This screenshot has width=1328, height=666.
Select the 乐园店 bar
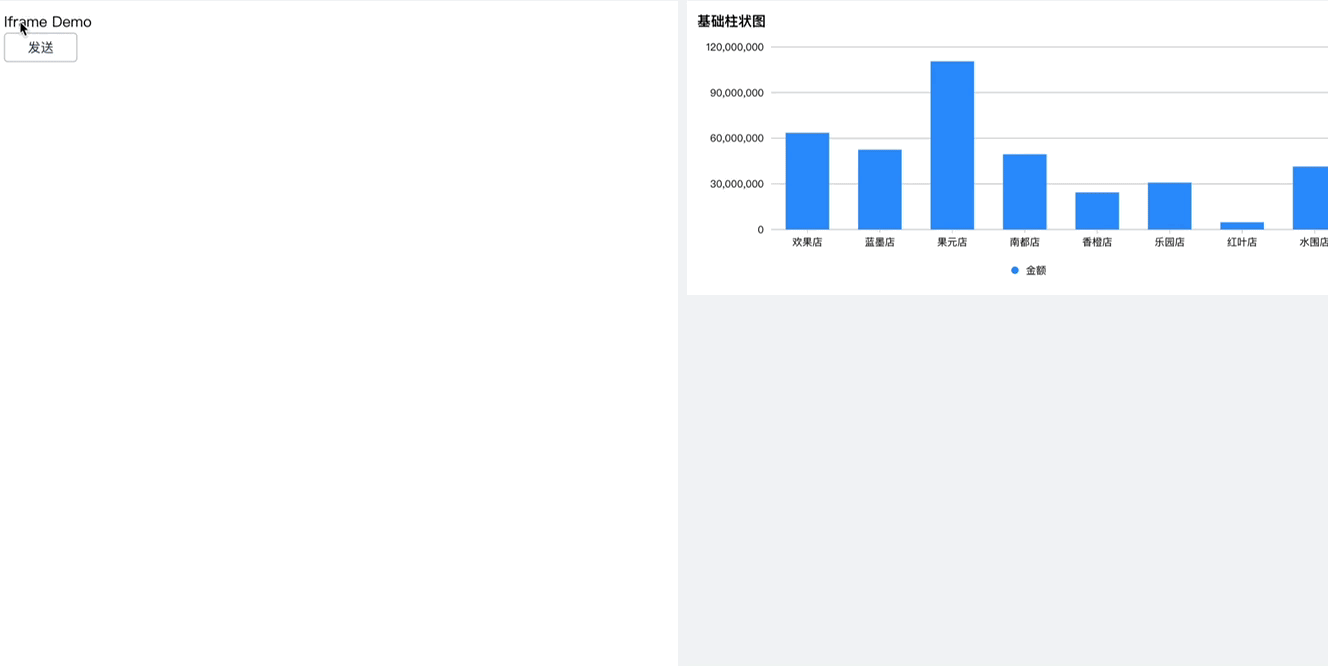pos(1169,205)
